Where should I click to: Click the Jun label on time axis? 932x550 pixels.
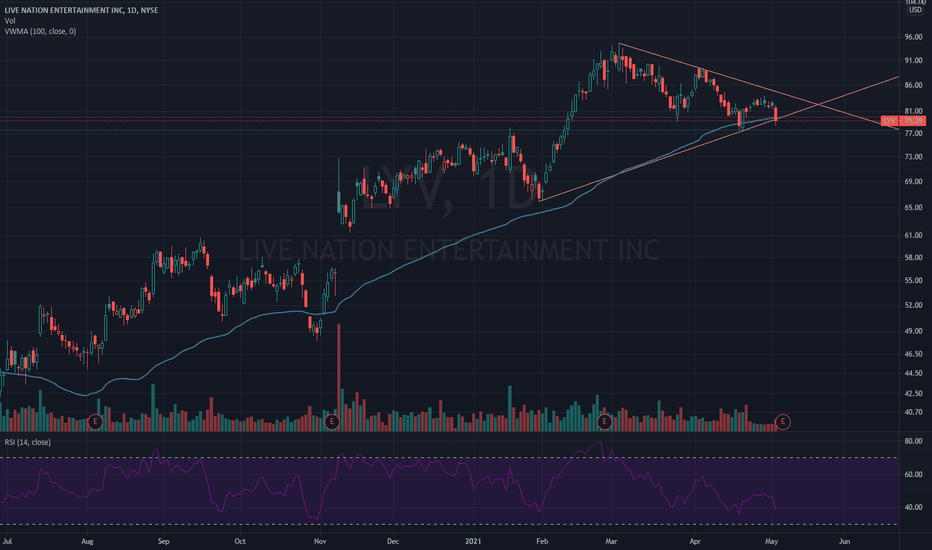click(844, 541)
